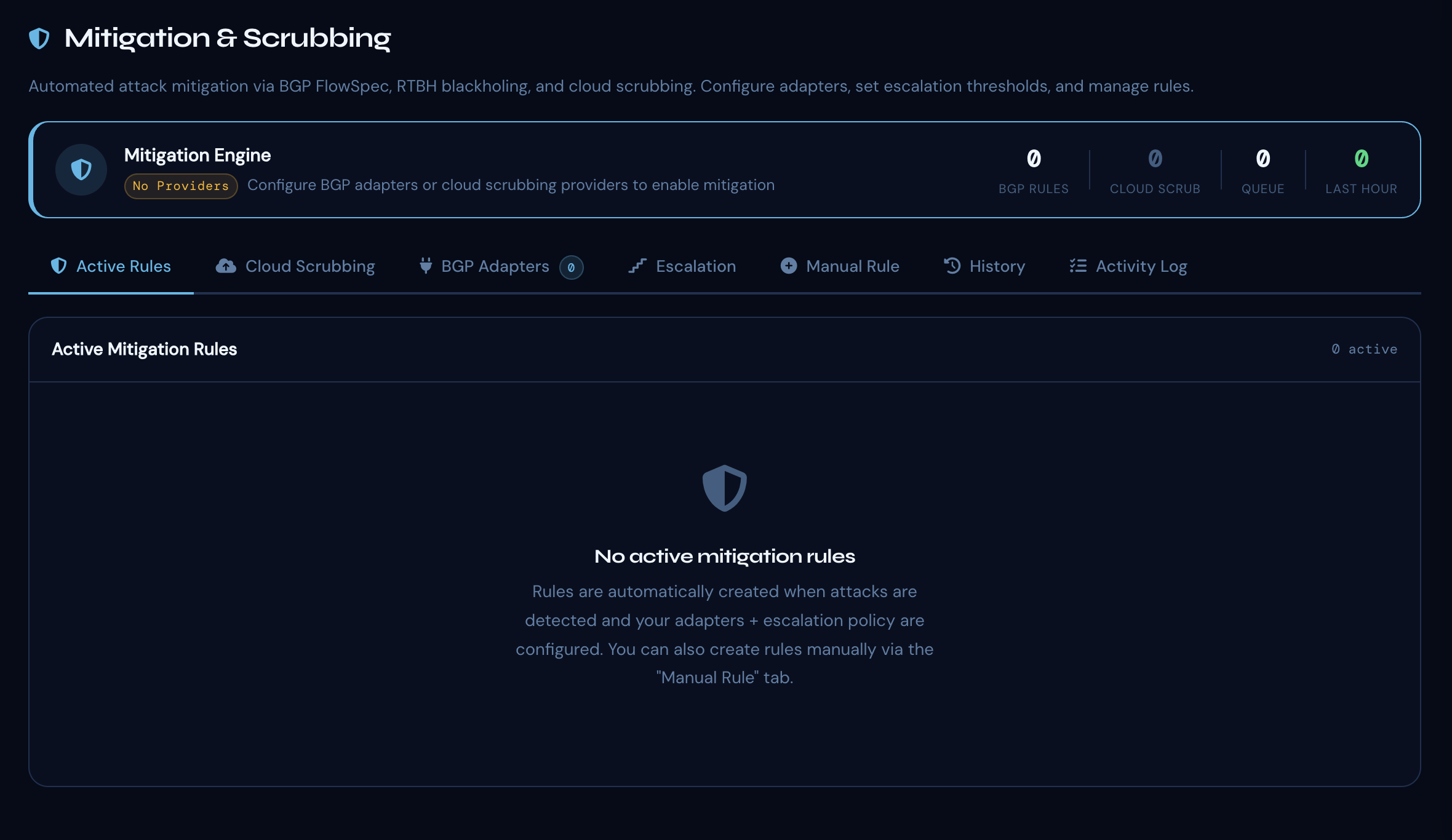Click the clock rewind icon on History tab
Viewport: 1452px width, 840px height.
pos(951,266)
